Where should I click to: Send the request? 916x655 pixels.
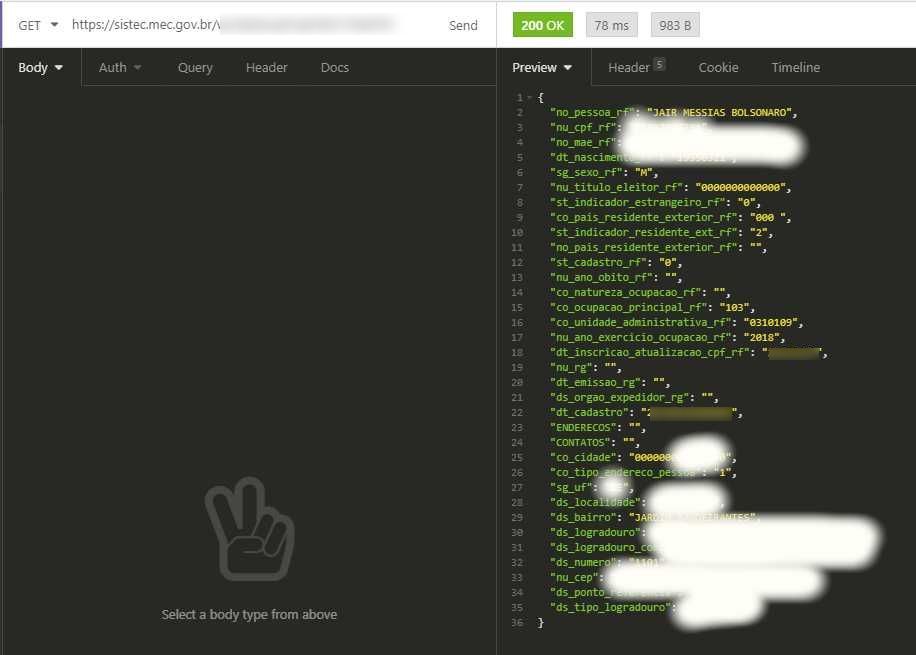tap(463, 25)
